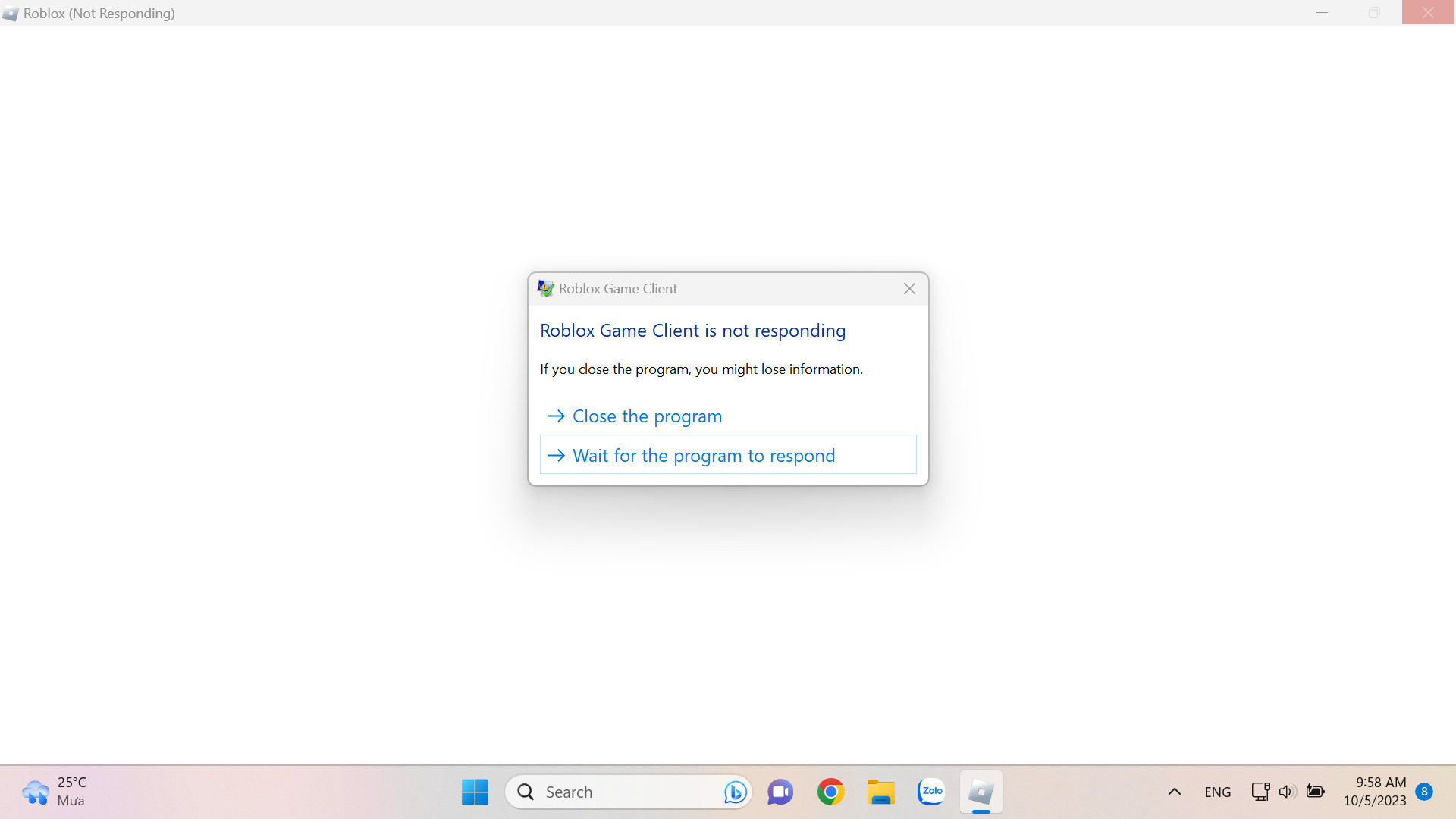Close the Roblox Game Client dialog
The height and width of the screenshot is (819, 1456).
[x=910, y=288]
